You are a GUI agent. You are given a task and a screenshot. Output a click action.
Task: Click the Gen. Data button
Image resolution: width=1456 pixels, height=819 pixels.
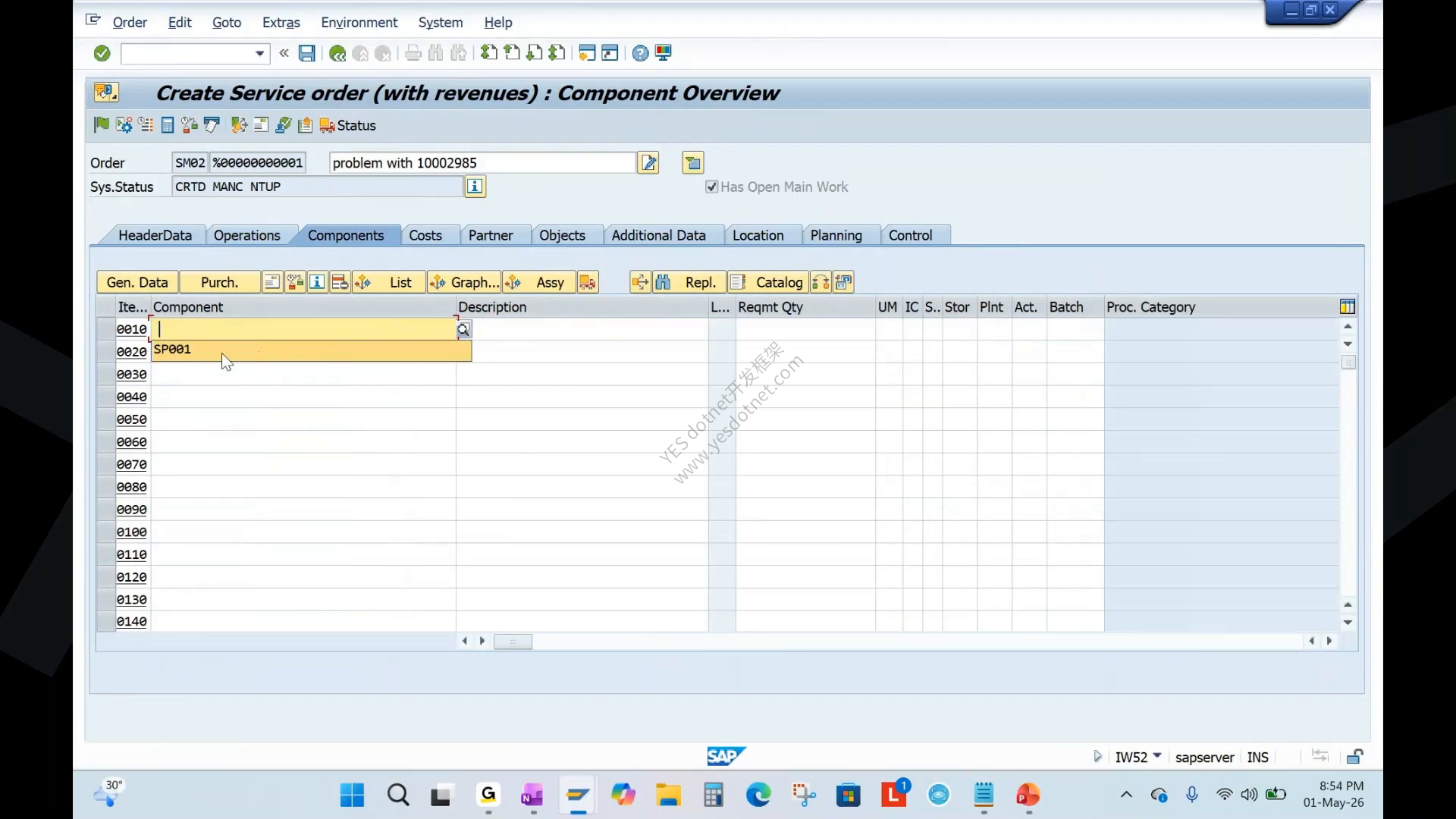(x=137, y=282)
